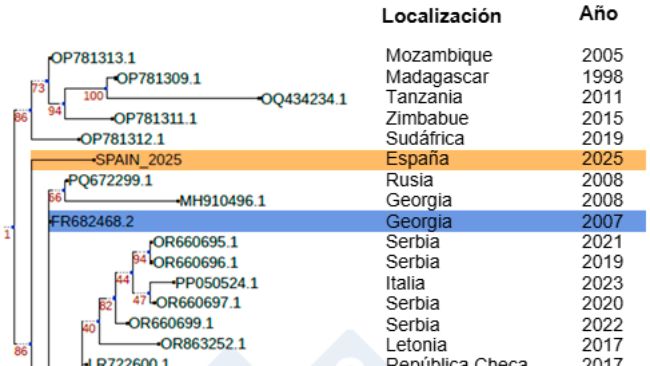Click the location Madagascar
Image resolution: width=650 pixels, height=366 pixels.
pyautogui.click(x=437, y=77)
